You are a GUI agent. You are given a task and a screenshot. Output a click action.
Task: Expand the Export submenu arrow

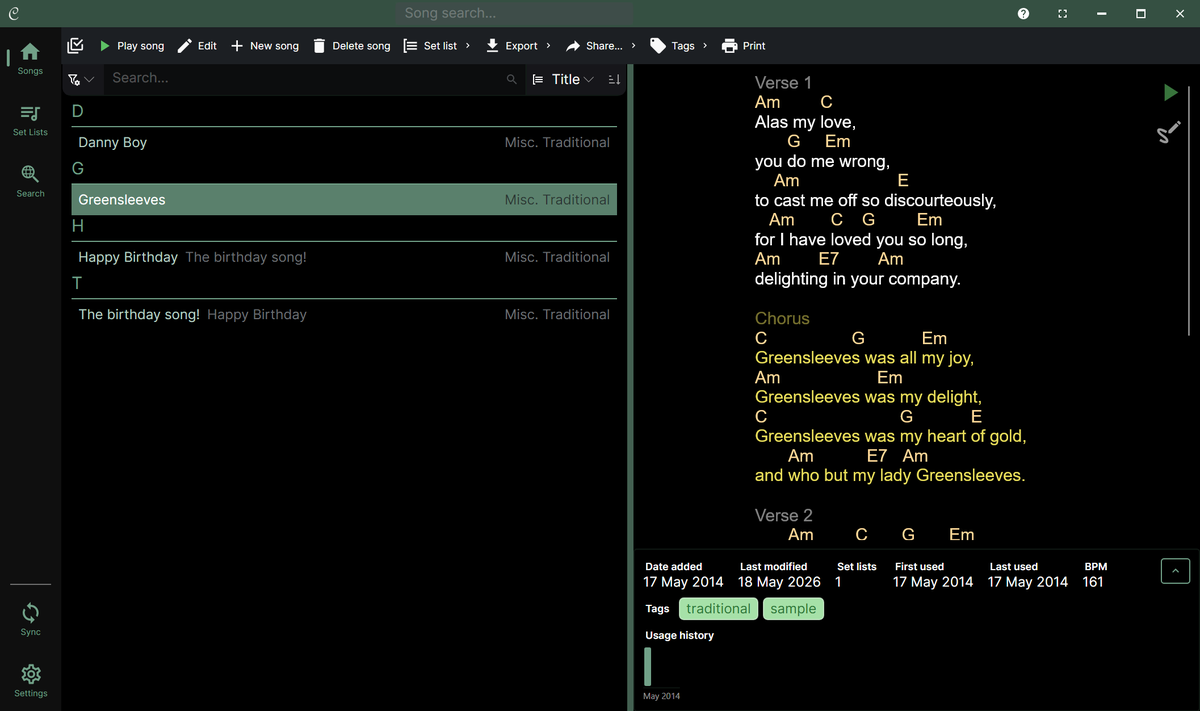coord(548,46)
